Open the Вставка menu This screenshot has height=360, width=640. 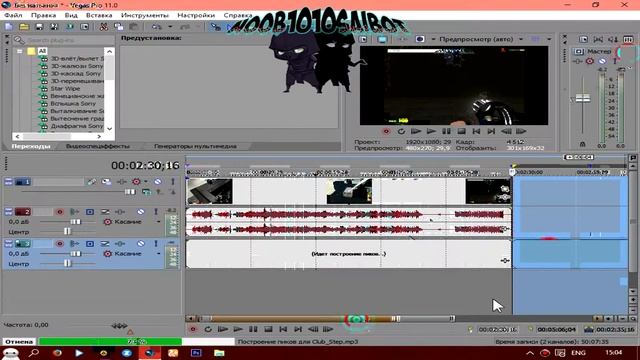coord(99,15)
